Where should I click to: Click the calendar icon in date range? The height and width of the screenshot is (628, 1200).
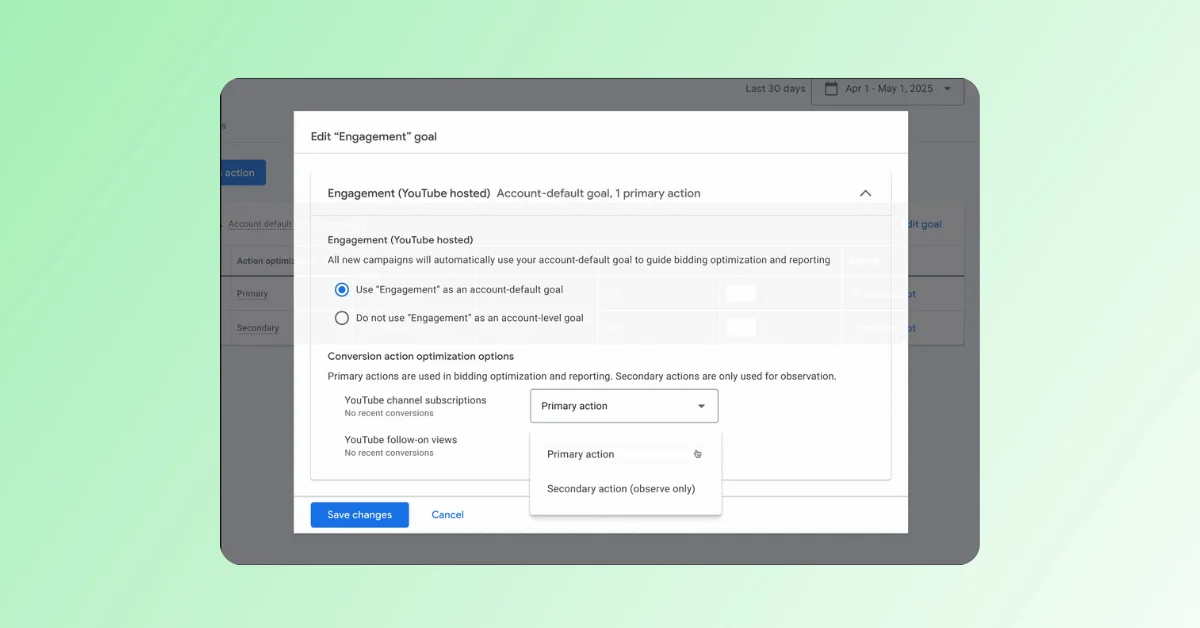pyautogui.click(x=830, y=89)
